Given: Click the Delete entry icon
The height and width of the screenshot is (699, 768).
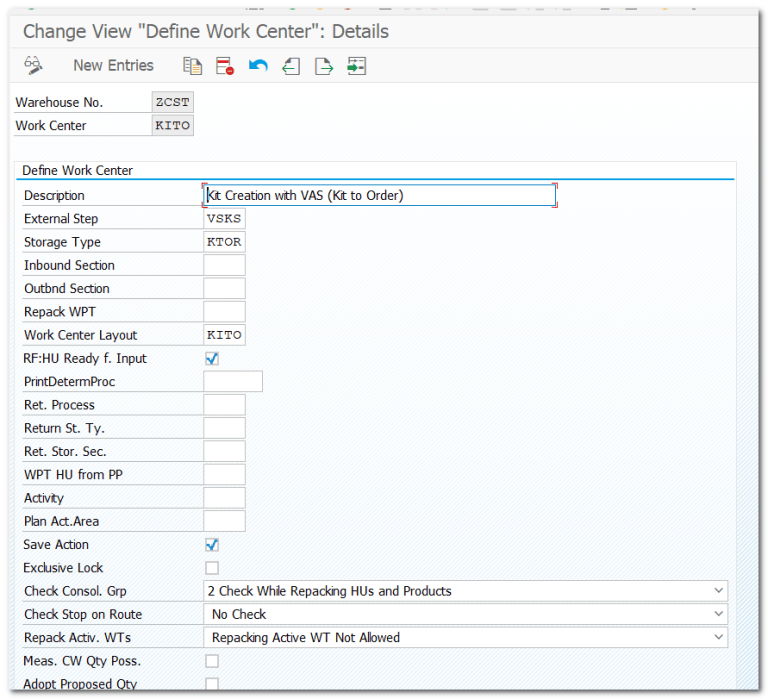Looking at the screenshot, I should pyautogui.click(x=225, y=66).
